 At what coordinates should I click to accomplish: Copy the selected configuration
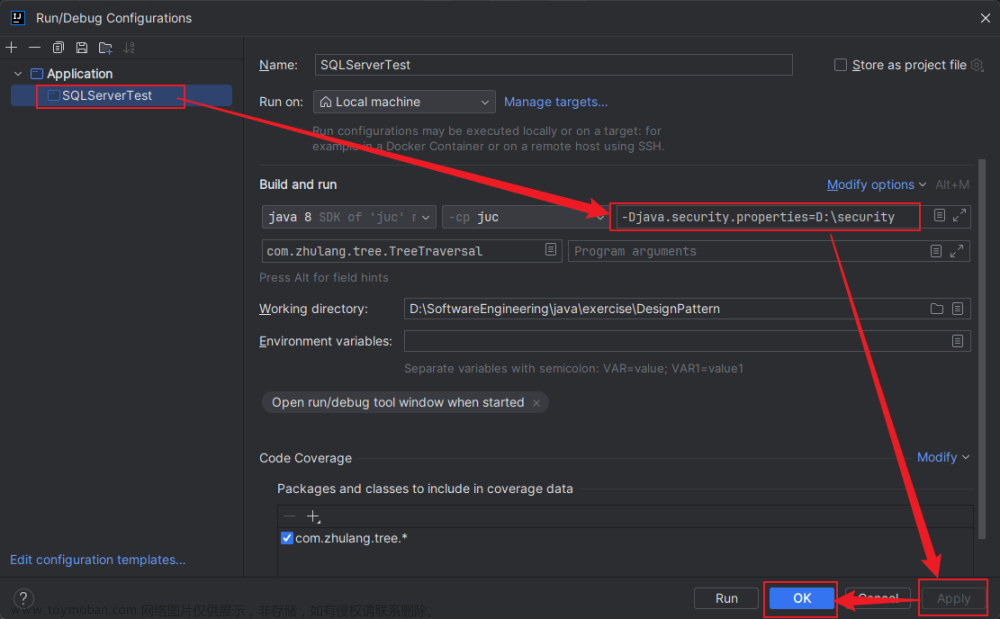(58, 48)
